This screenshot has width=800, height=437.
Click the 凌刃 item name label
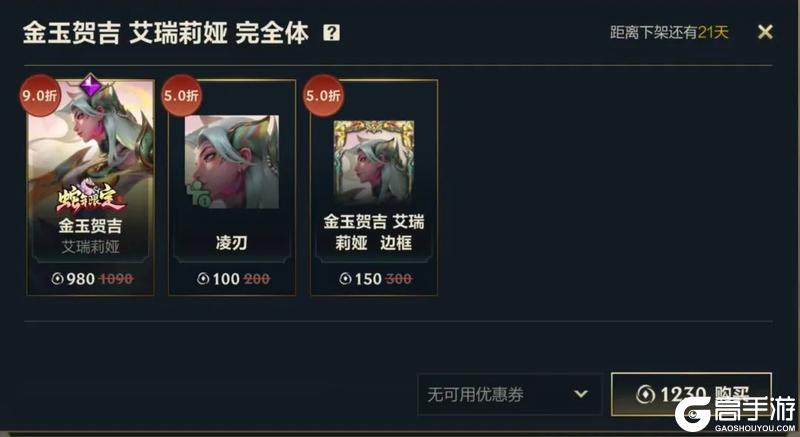(x=232, y=243)
